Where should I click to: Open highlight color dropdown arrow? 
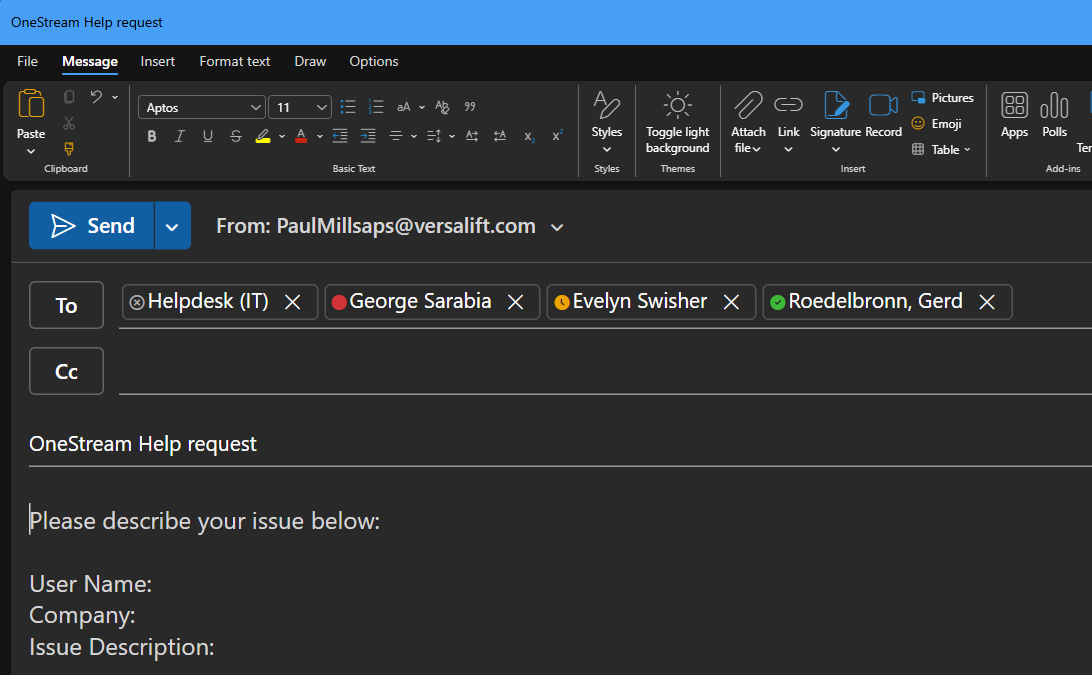pos(281,137)
